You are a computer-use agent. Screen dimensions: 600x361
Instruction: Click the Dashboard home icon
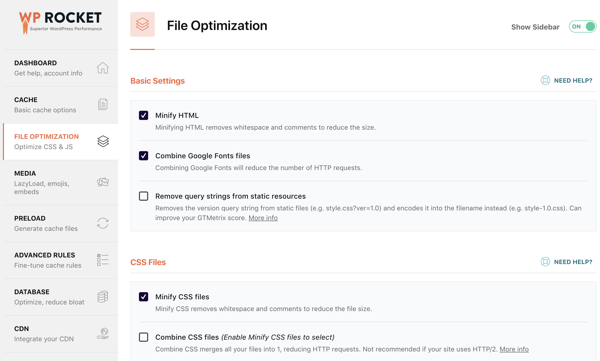tap(103, 68)
